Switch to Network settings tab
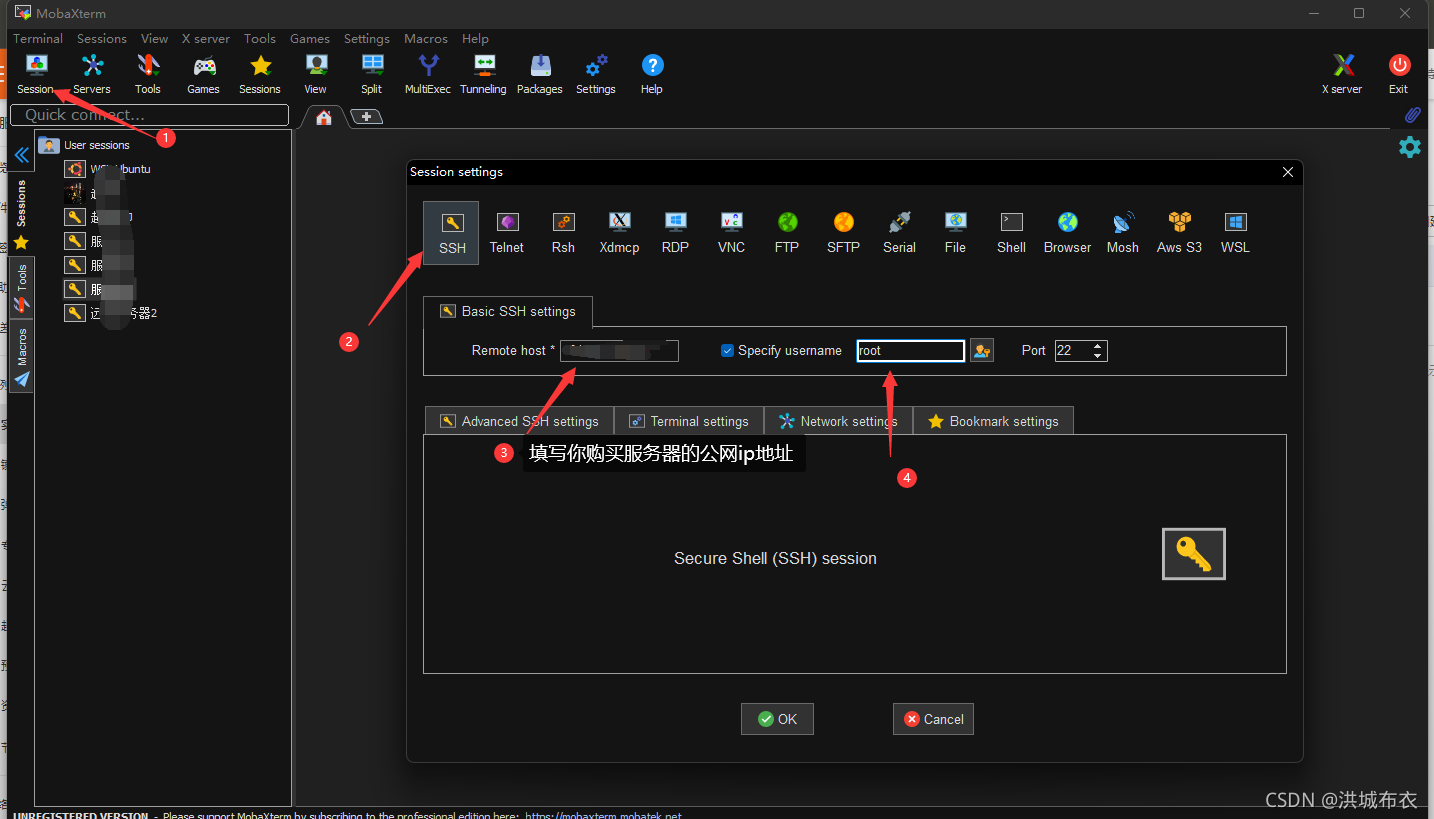The width and height of the screenshot is (1434, 819). pyautogui.click(x=838, y=421)
